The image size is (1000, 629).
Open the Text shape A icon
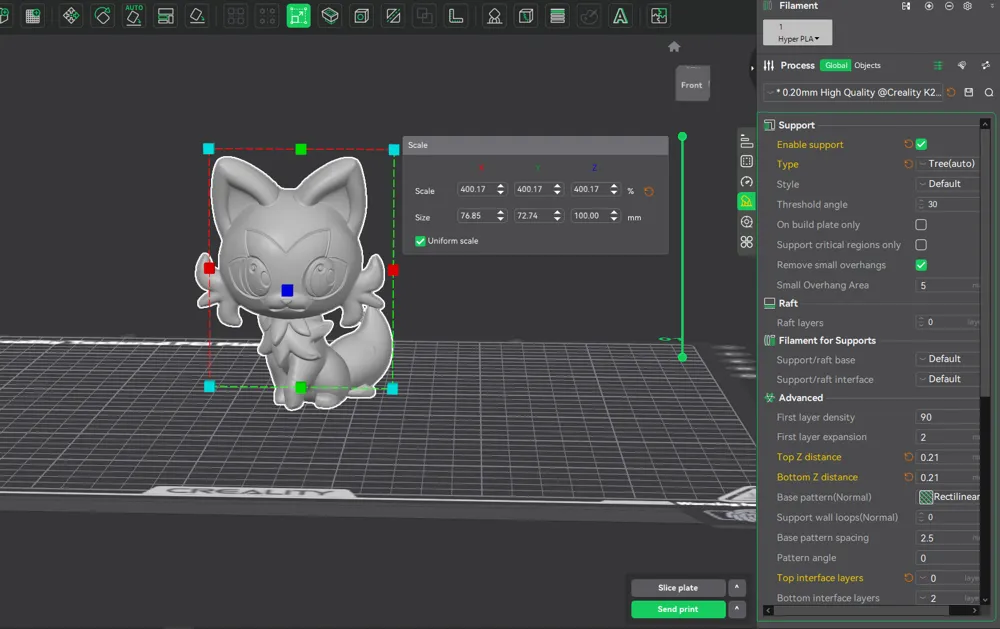tap(620, 16)
